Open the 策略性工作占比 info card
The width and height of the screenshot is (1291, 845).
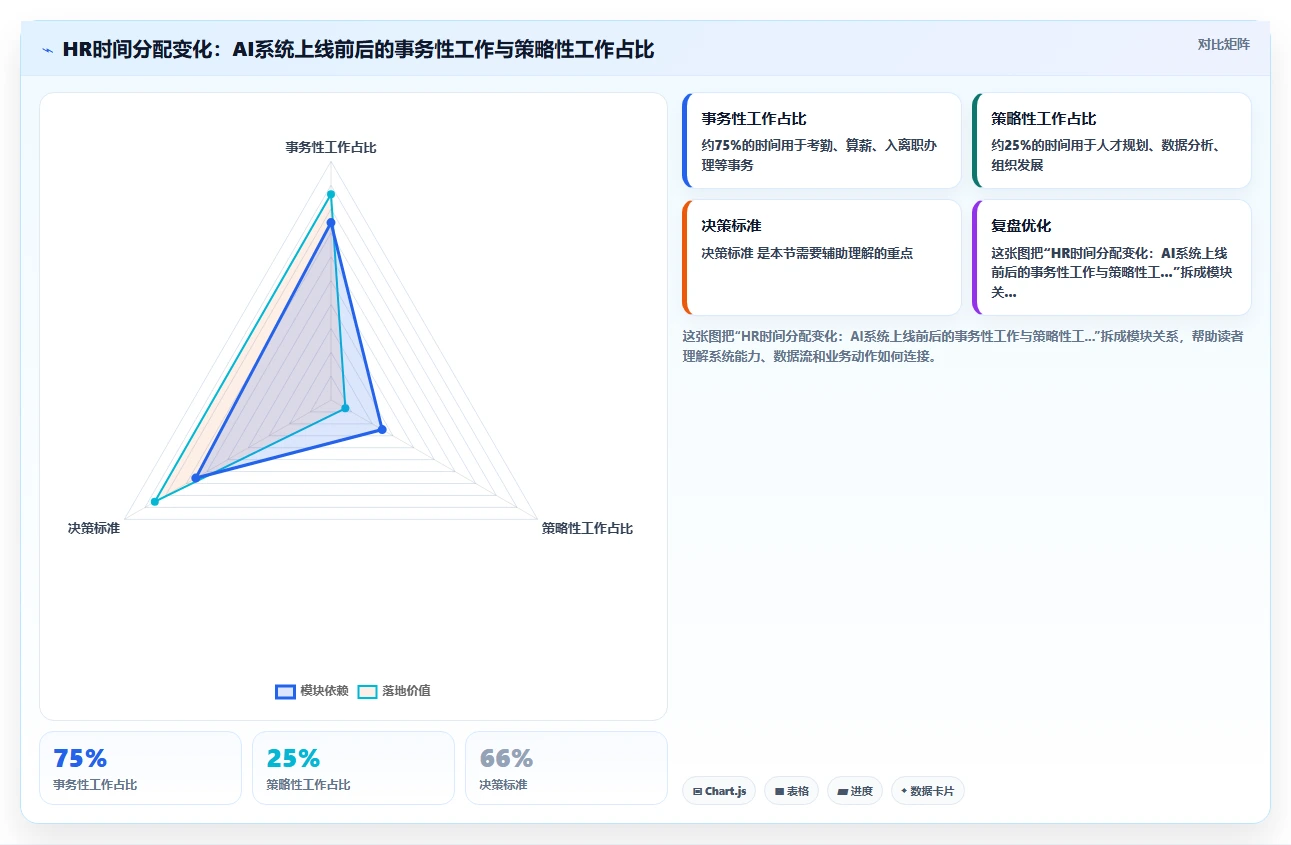tap(1112, 141)
